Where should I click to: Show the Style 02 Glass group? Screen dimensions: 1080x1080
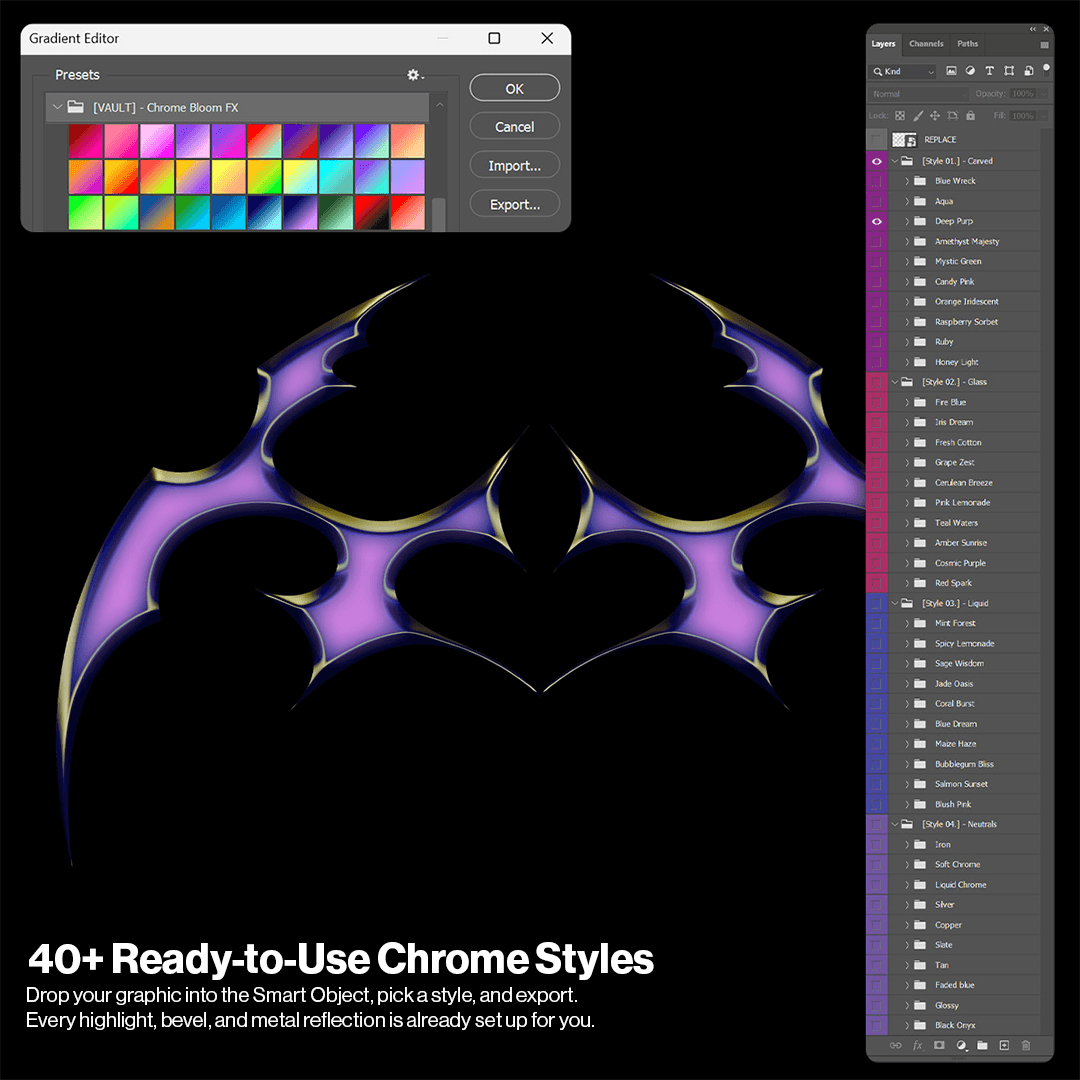pyautogui.click(x=877, y=382)
